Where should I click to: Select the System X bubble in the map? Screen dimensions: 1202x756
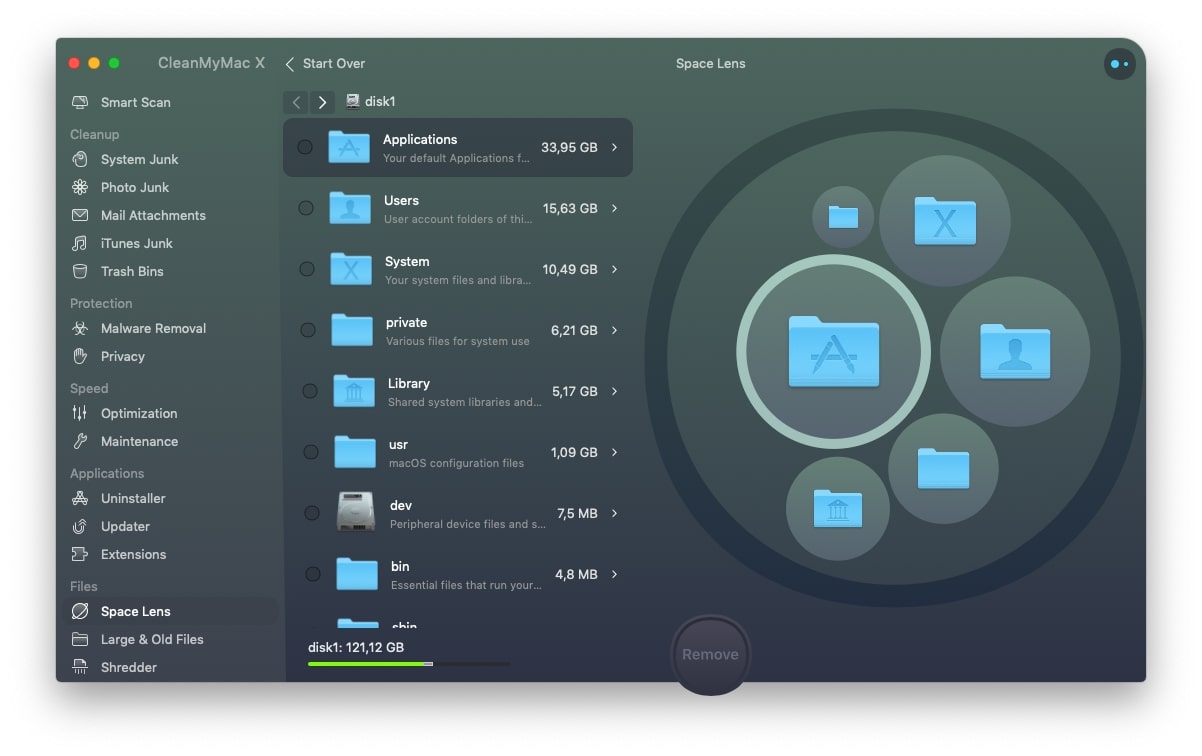944,220
